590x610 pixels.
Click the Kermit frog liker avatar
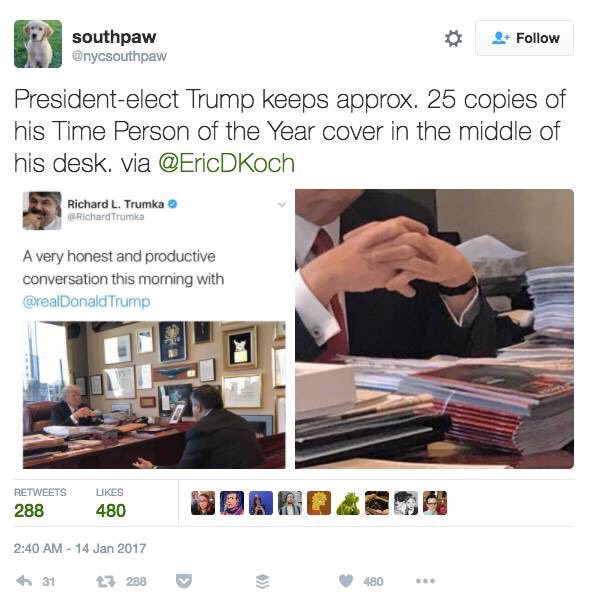click(x=348, y=503)
